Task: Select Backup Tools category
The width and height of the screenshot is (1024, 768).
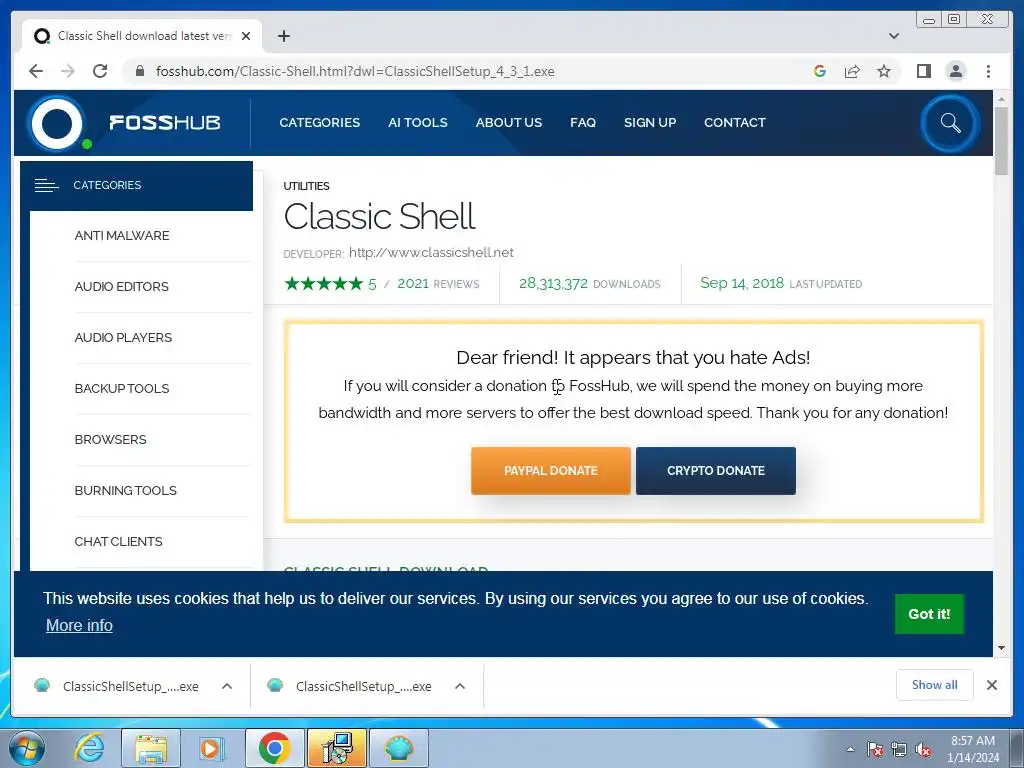Action: pyautogui.click(x=122, y=389)
